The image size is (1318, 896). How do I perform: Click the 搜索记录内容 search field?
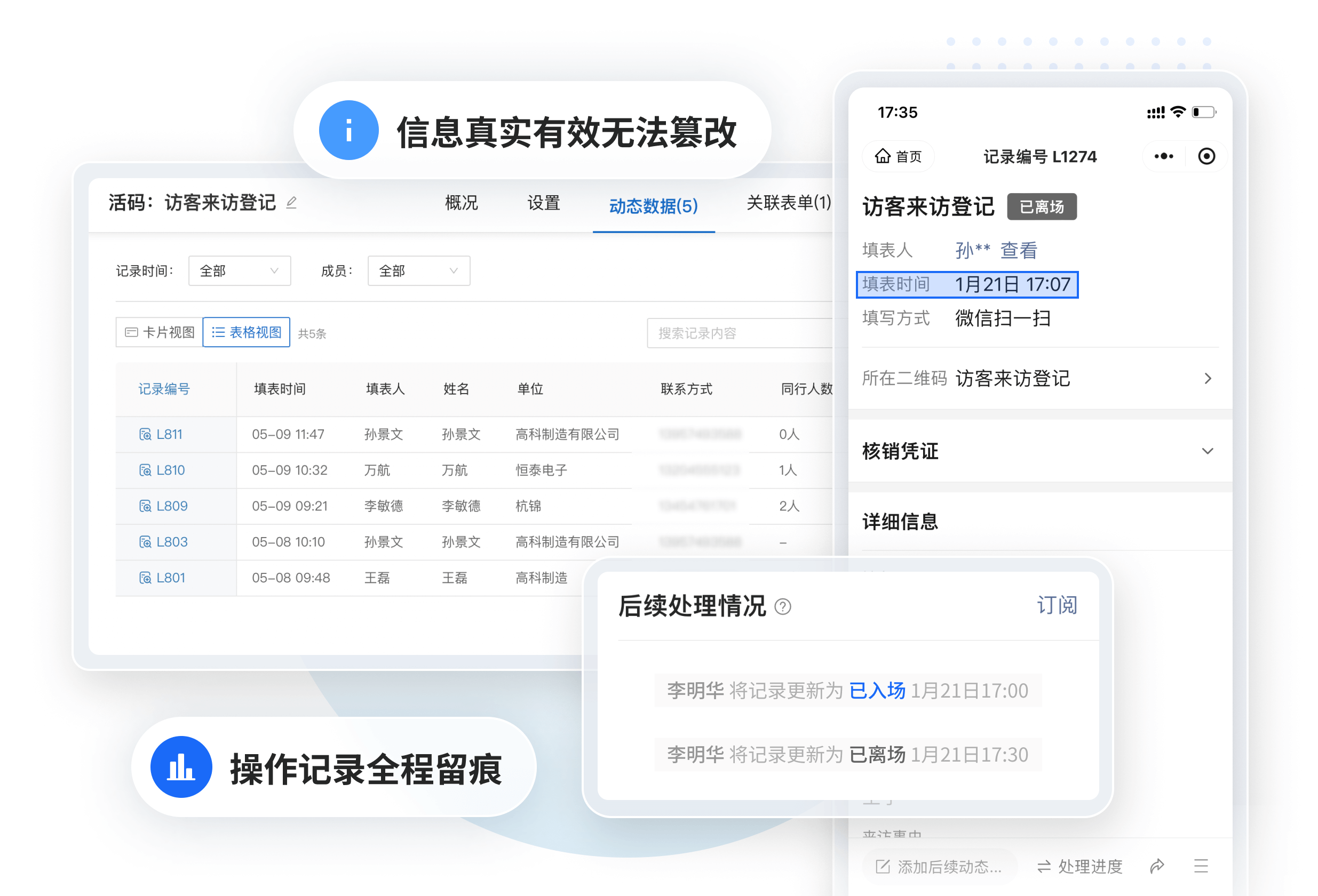(740, 333)
